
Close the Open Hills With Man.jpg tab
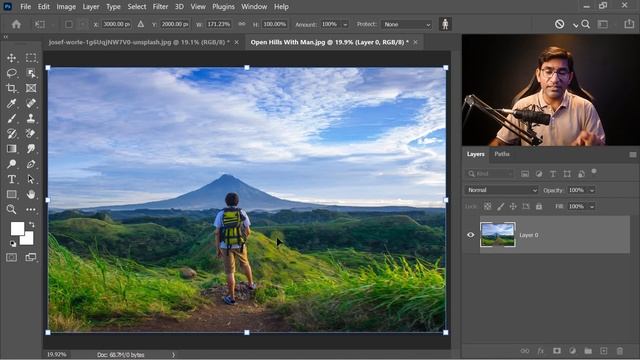(x=416, y=42)
